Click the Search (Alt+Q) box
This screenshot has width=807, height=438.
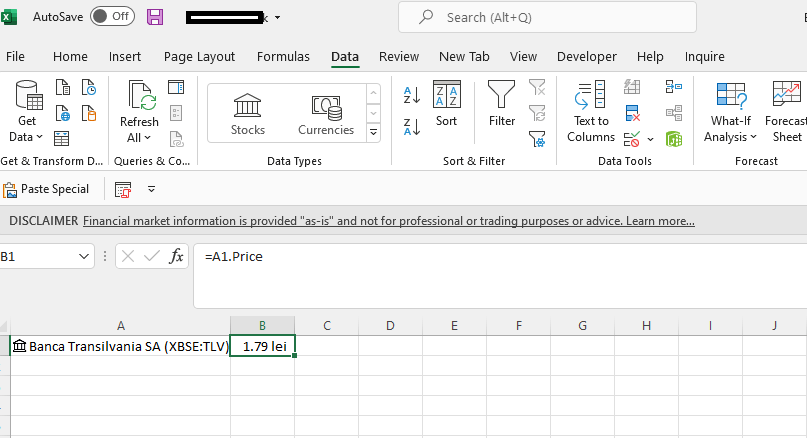pos(547,17)
